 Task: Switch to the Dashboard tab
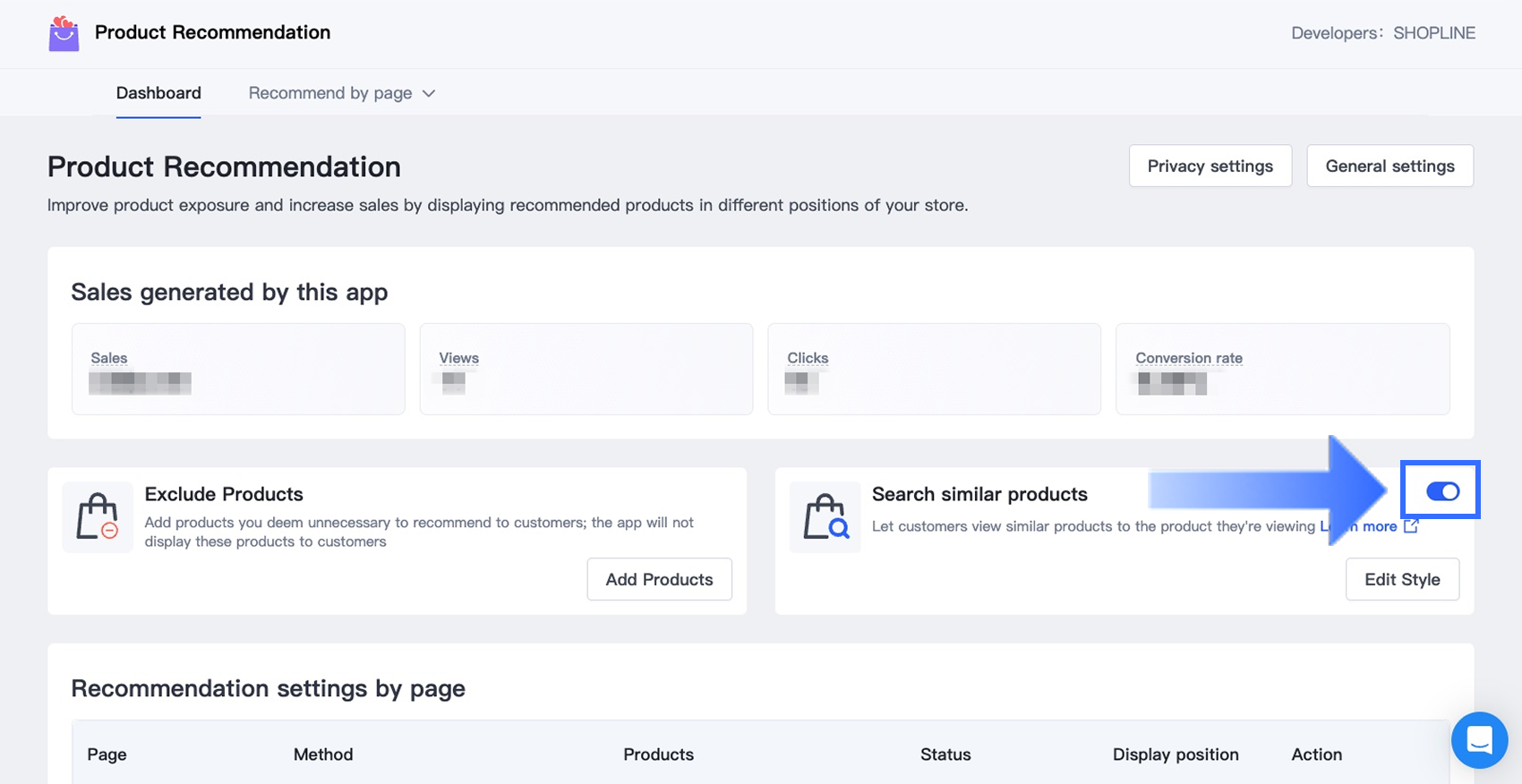(158, 93)
